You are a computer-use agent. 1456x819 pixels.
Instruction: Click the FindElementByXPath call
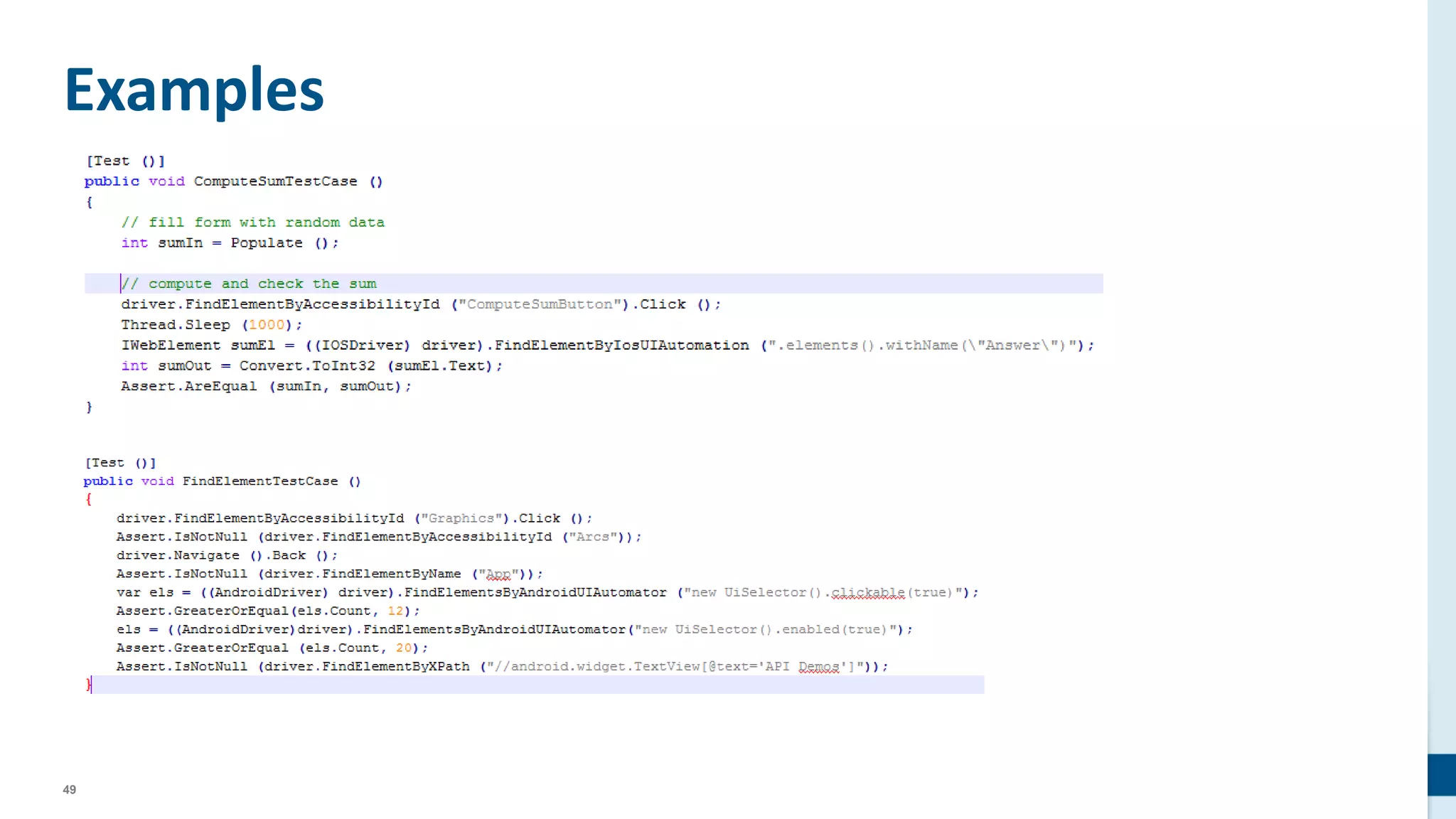(x=396, y=666)
